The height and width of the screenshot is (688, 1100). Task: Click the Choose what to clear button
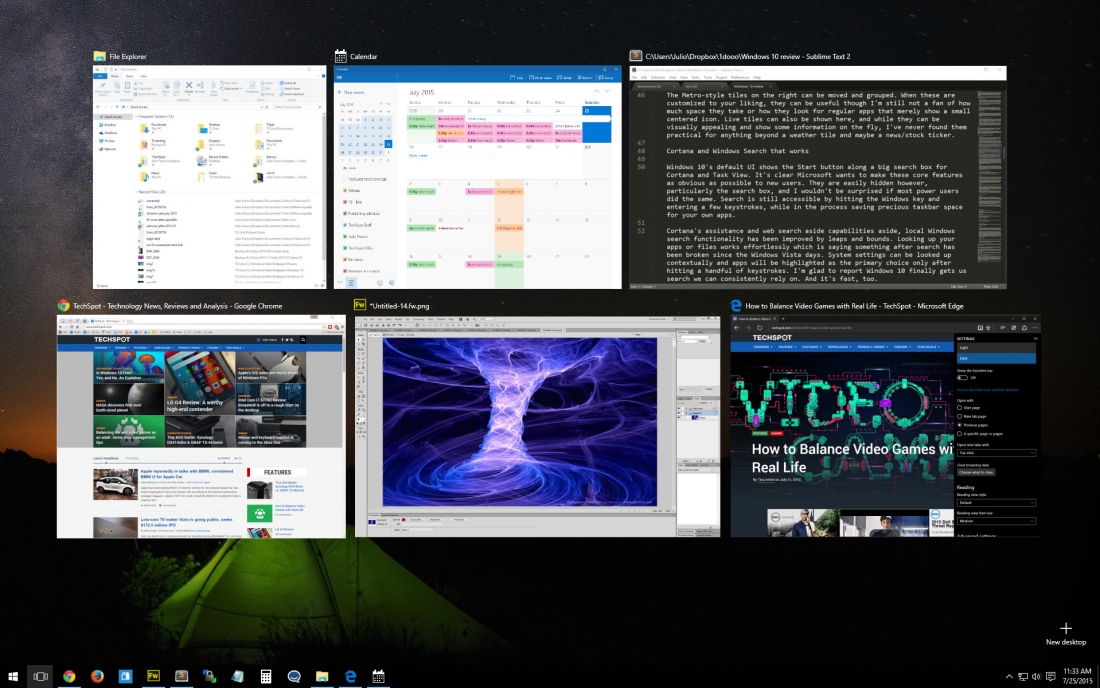[977, 472]
